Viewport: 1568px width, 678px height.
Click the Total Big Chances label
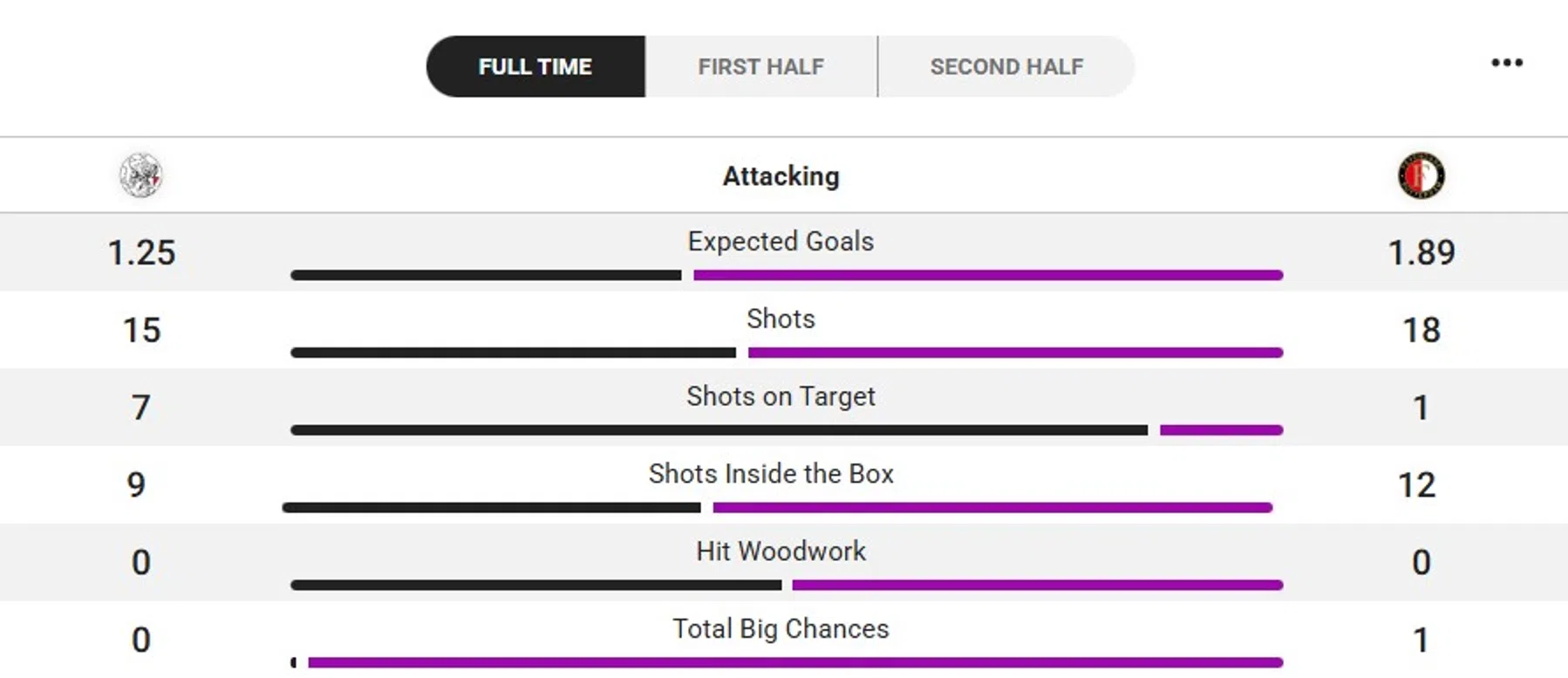tap(781, 629)
